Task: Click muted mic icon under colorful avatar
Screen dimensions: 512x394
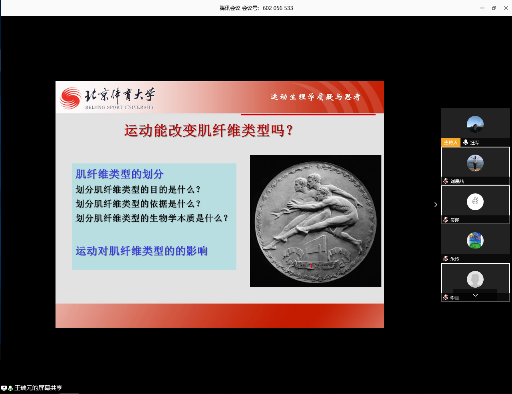Action: coord(445,258)
